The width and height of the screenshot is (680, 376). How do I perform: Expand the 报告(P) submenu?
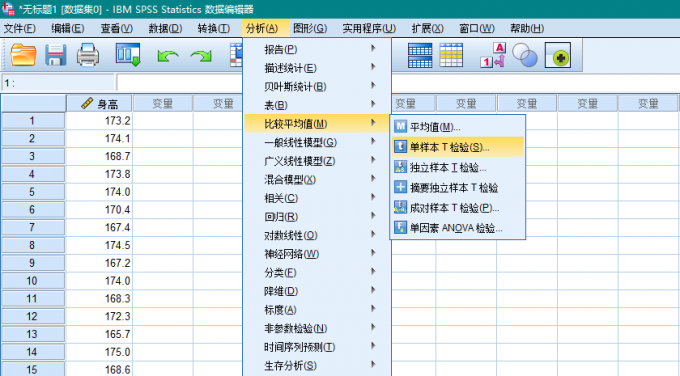click(x=317, y=49)
